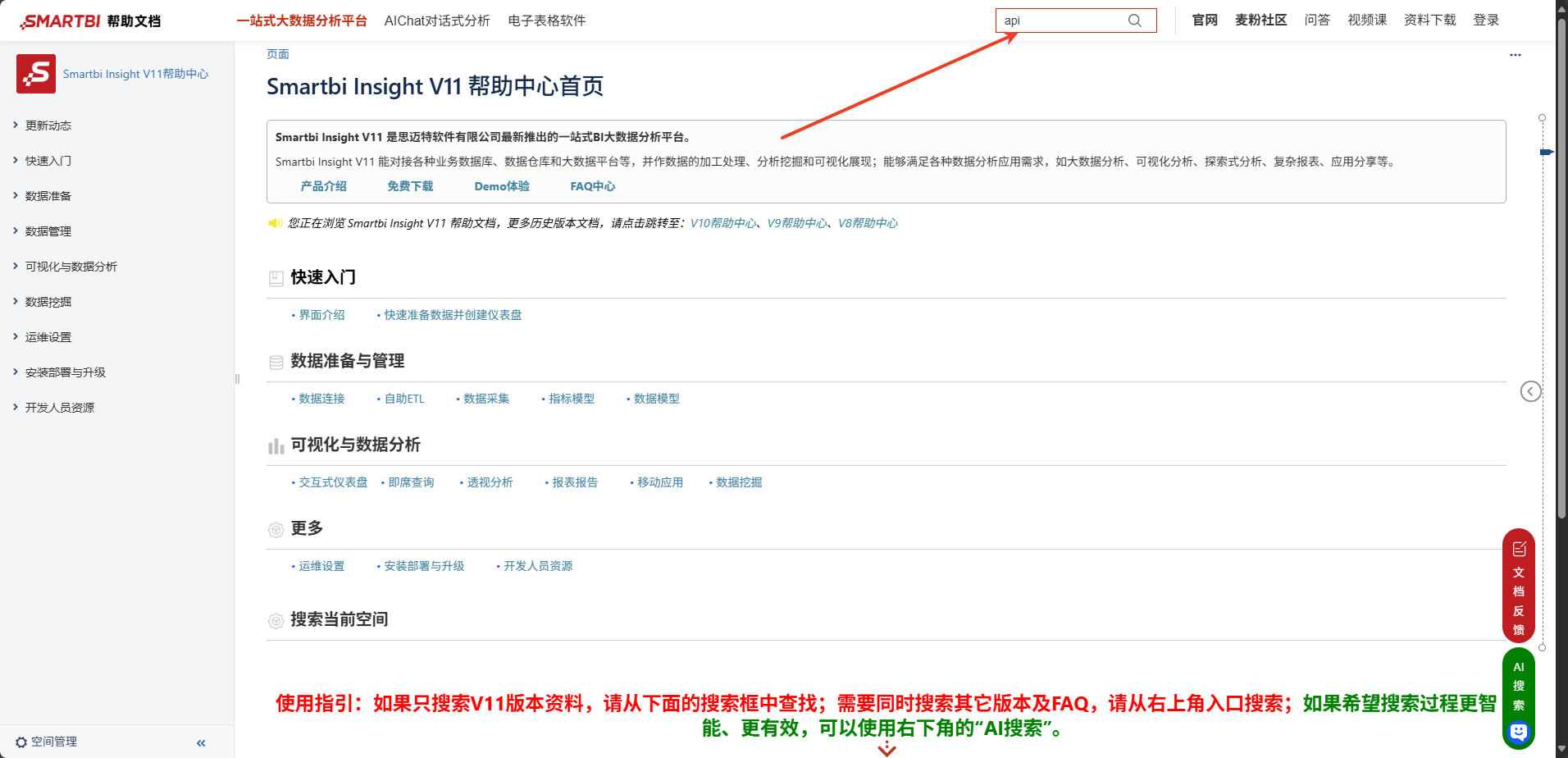Jump to V9帮助中心
Viewport: 1568px width, 758px height.
click(x=797, y=223)
